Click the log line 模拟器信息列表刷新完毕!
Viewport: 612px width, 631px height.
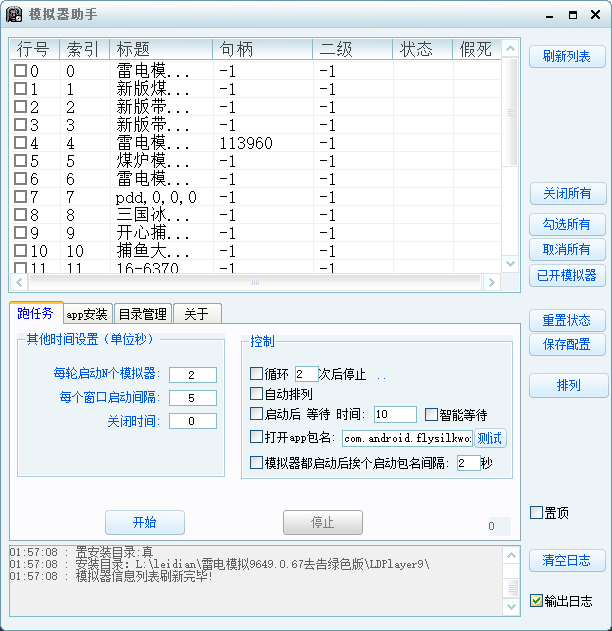click(111, 576)
